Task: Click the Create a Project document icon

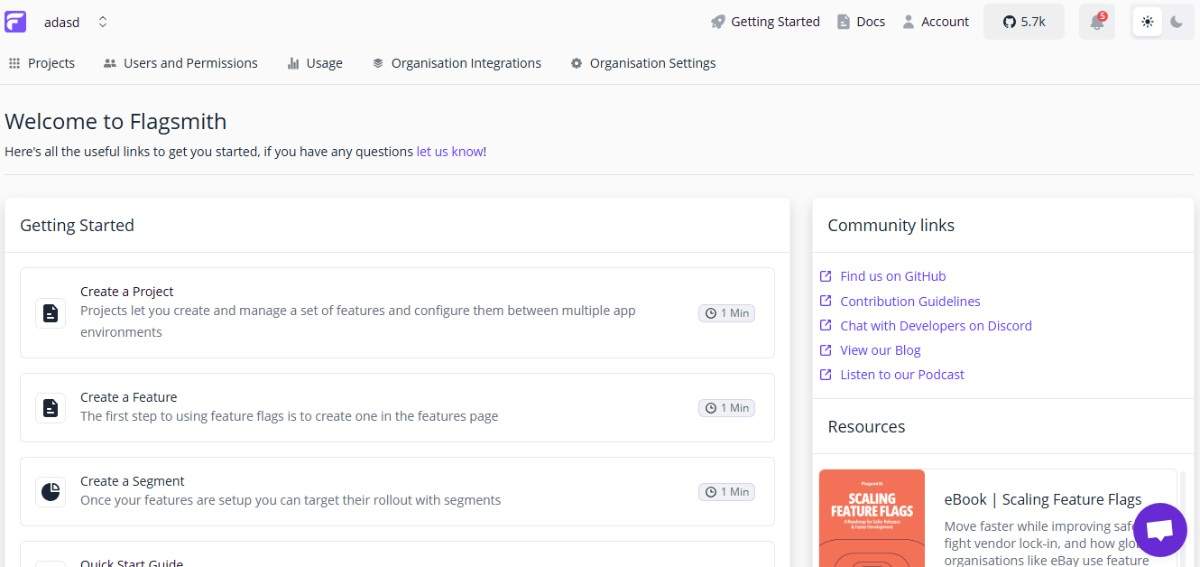Action: pyautogui.click(x=50, y=313)
